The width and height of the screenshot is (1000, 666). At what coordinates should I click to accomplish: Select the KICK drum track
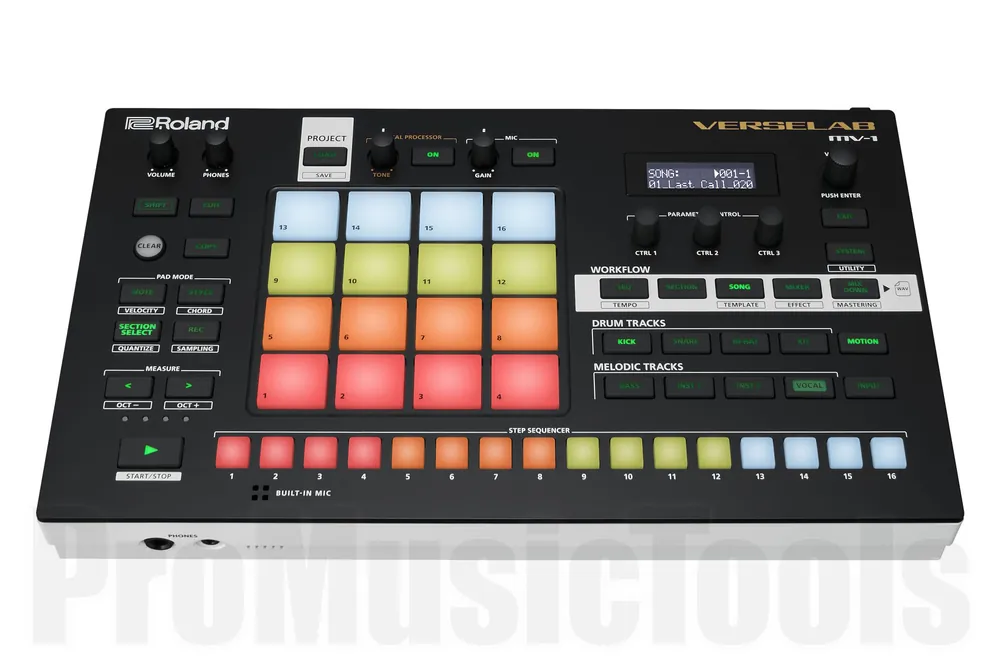[626, 342]
